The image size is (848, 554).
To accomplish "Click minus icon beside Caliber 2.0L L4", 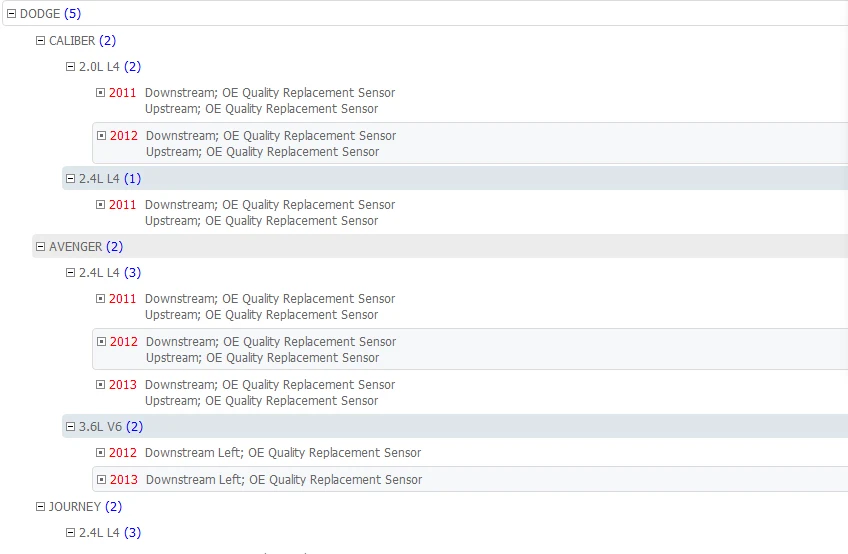I will tap(71, 67).
